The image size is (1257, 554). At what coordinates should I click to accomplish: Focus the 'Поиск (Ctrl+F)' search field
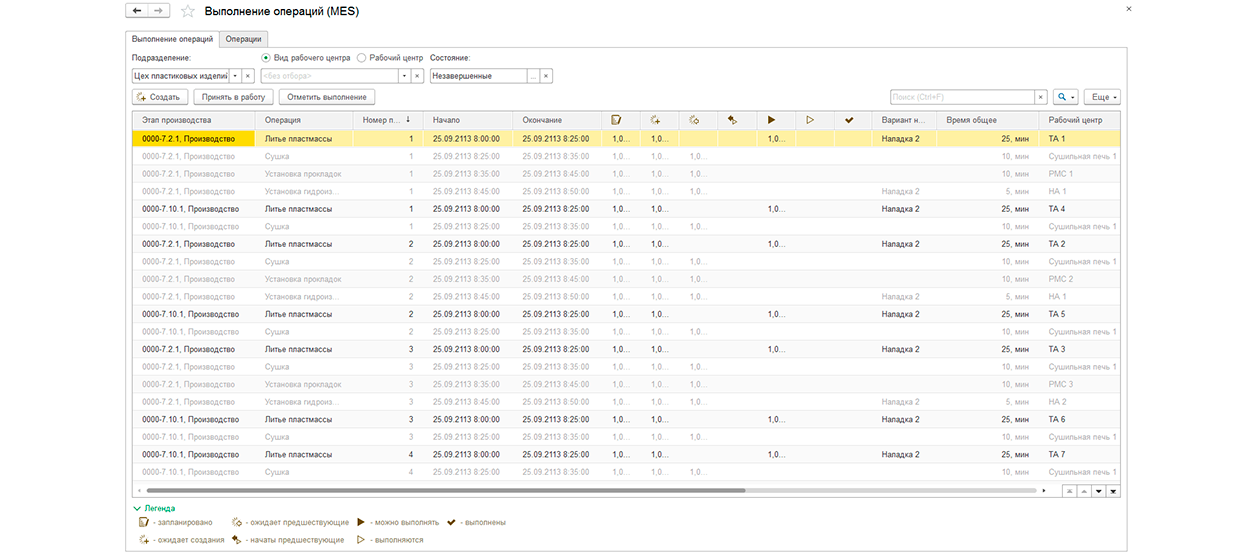point(962,97)
